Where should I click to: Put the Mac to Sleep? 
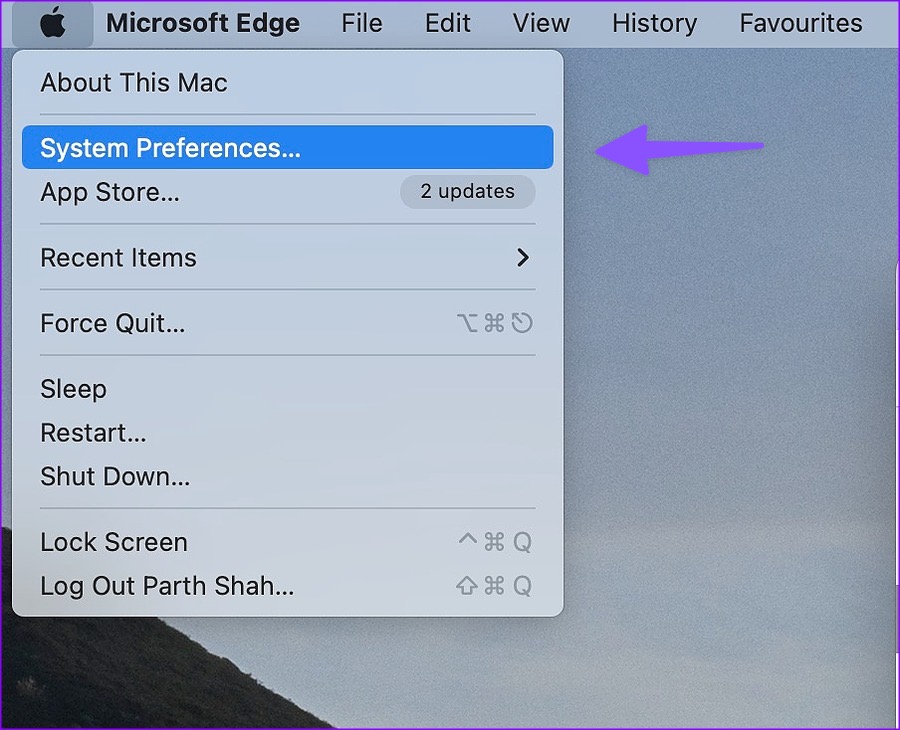288,389
